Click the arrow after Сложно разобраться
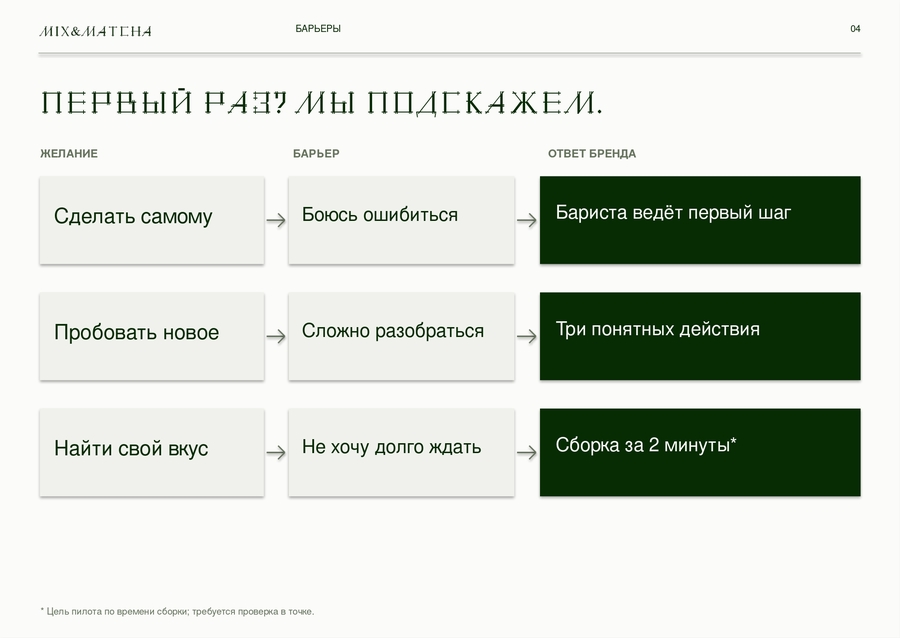This screenshot has width=900, height=638. (527, 336)
